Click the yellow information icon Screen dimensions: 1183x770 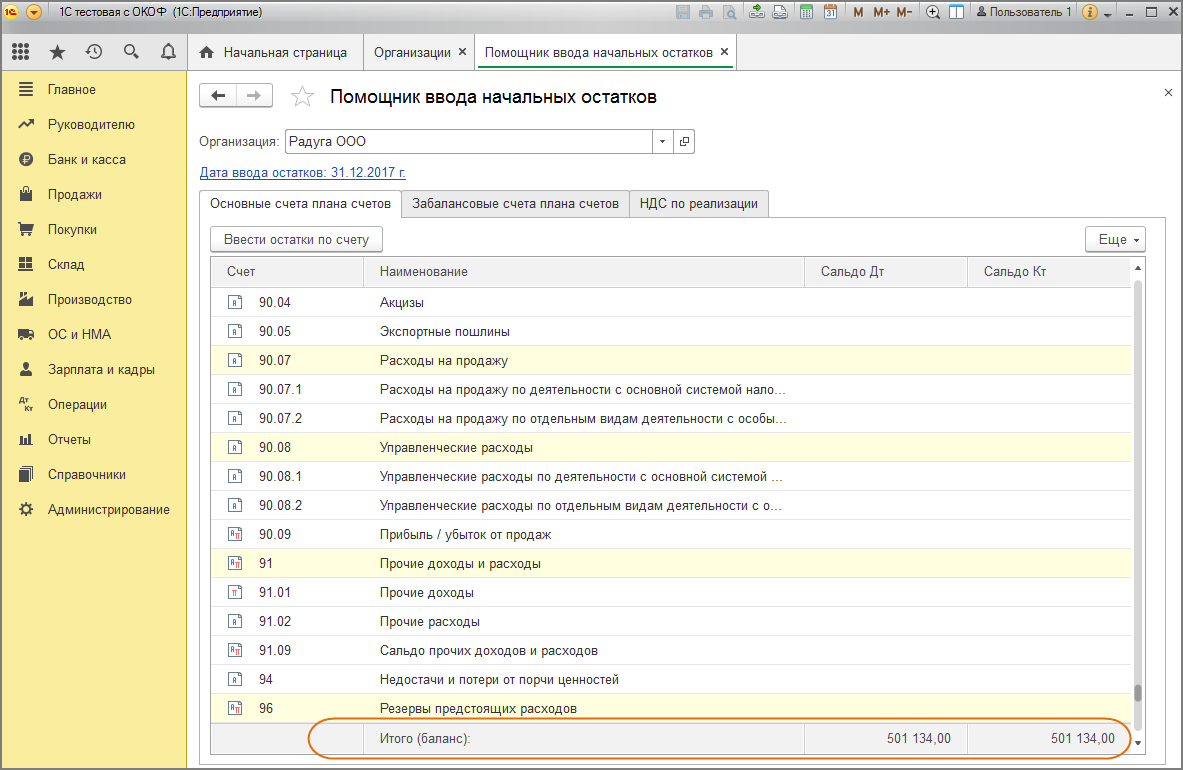click(x=1089, y=12)
